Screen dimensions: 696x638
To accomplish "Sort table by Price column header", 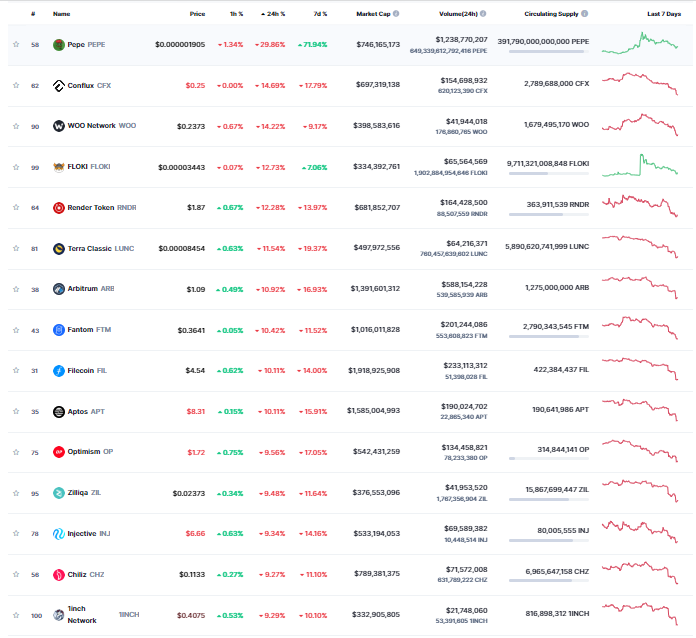I will coord(198,14).
